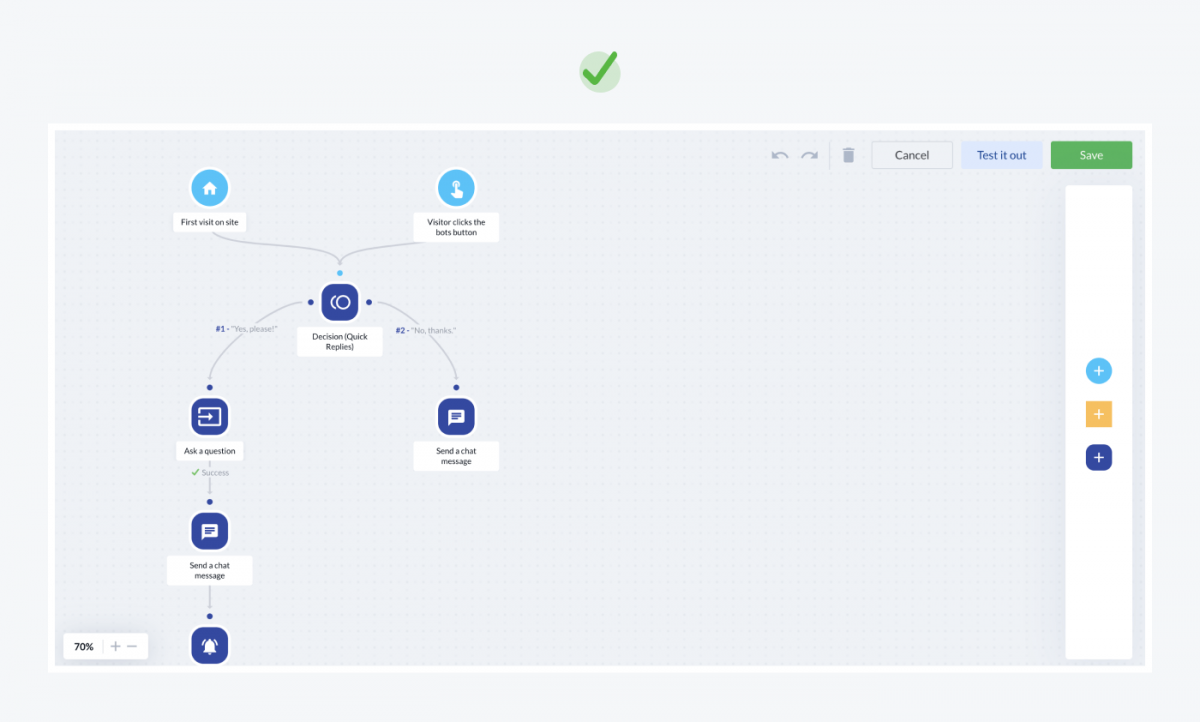Click the trash delete icon
1200x722 pixels.
(x=849, y=155)
